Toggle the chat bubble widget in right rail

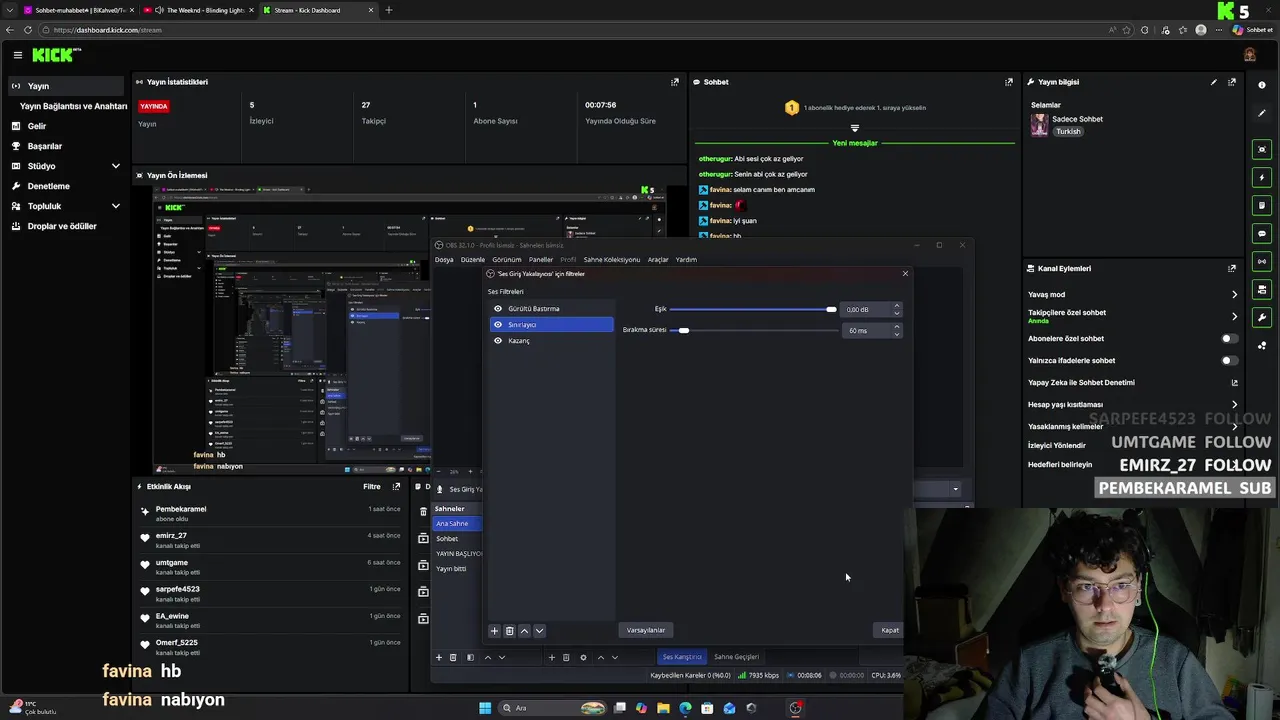click(1262, 233)
